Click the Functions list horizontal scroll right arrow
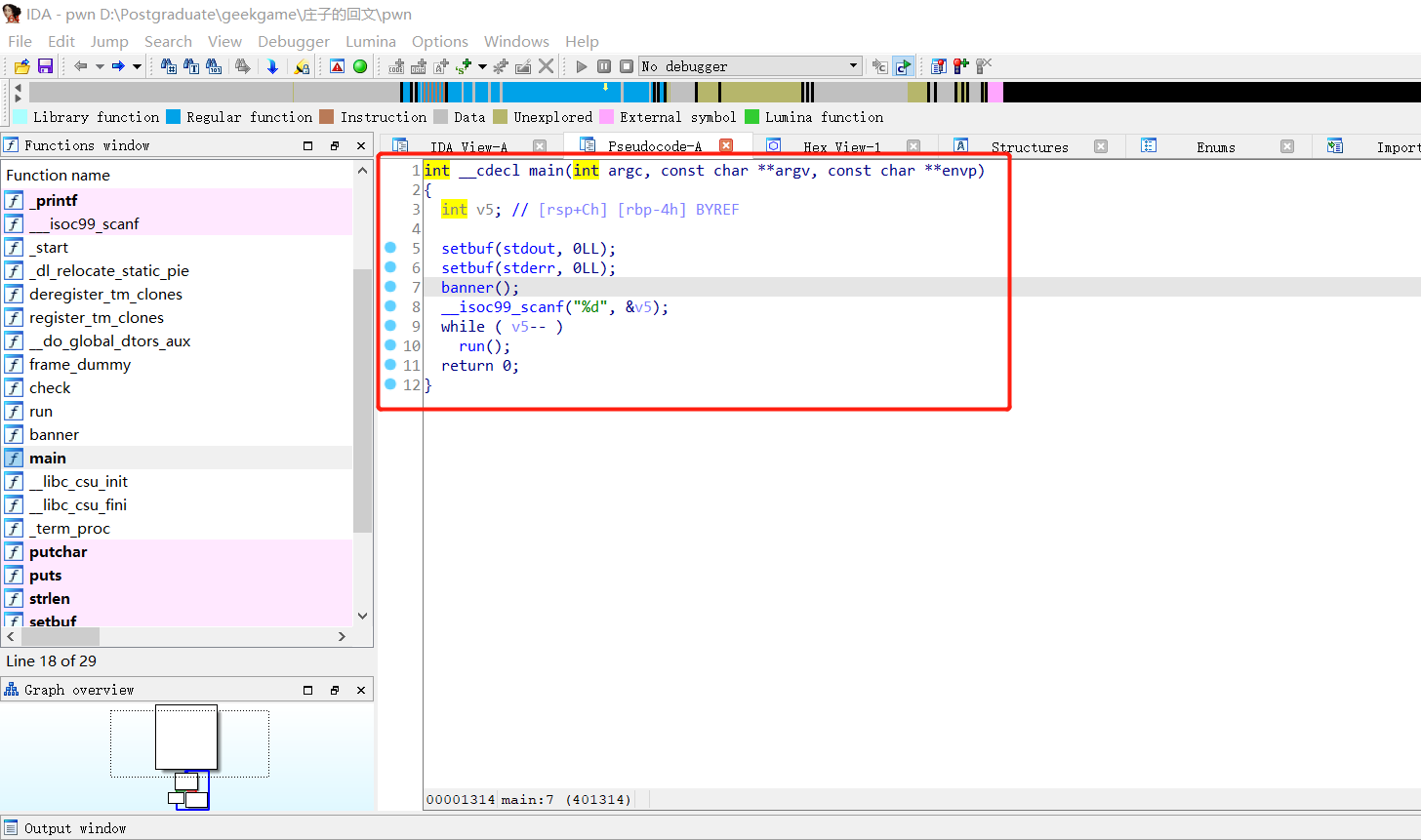Image resolution: width=1421 pixels, height=840 pixels. point(342,636)
